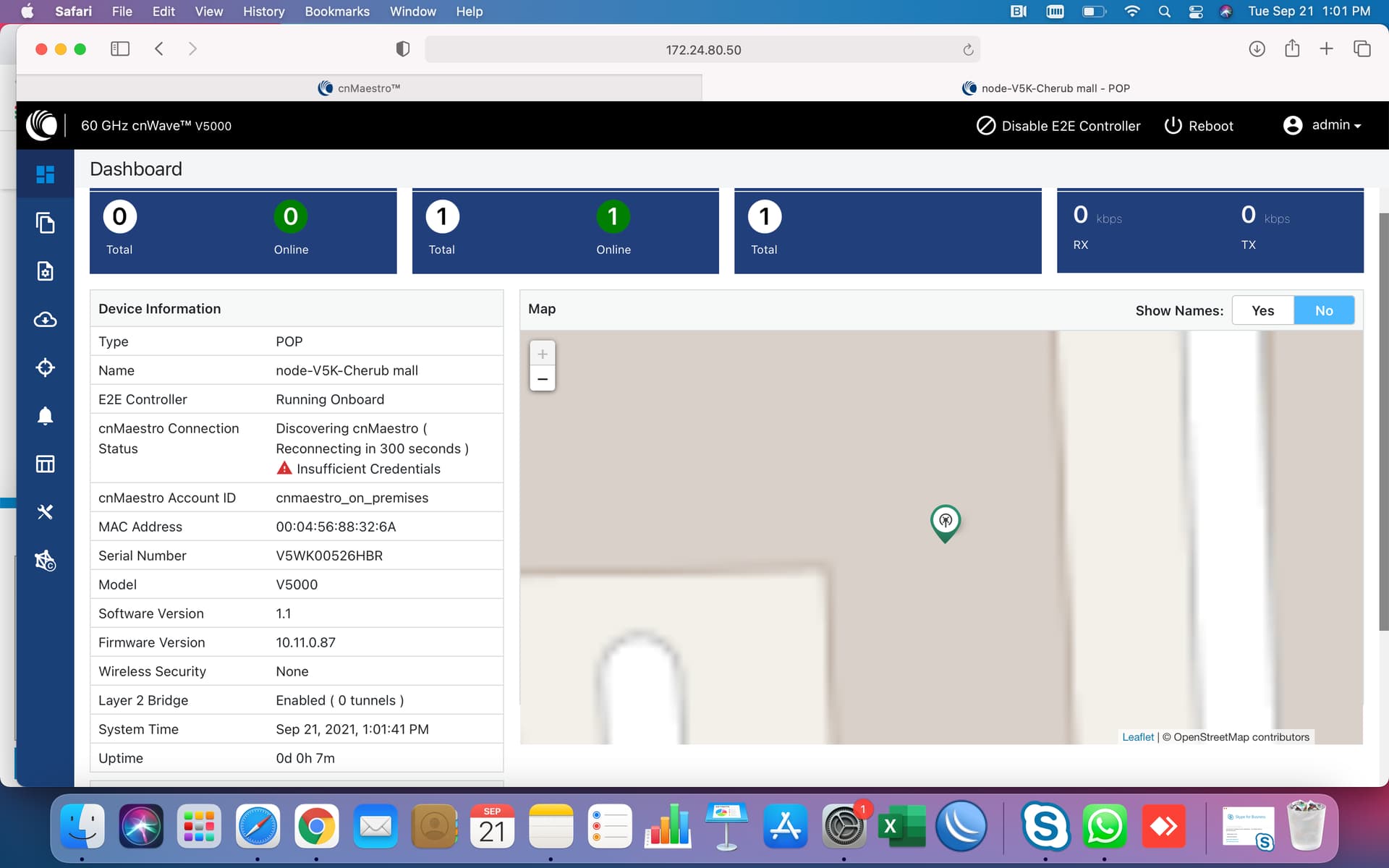Image resolution: width=1389 pixels, height=868 pixels.
Task: Click the address bar 172.24.80.50
Action: (702, 50)
